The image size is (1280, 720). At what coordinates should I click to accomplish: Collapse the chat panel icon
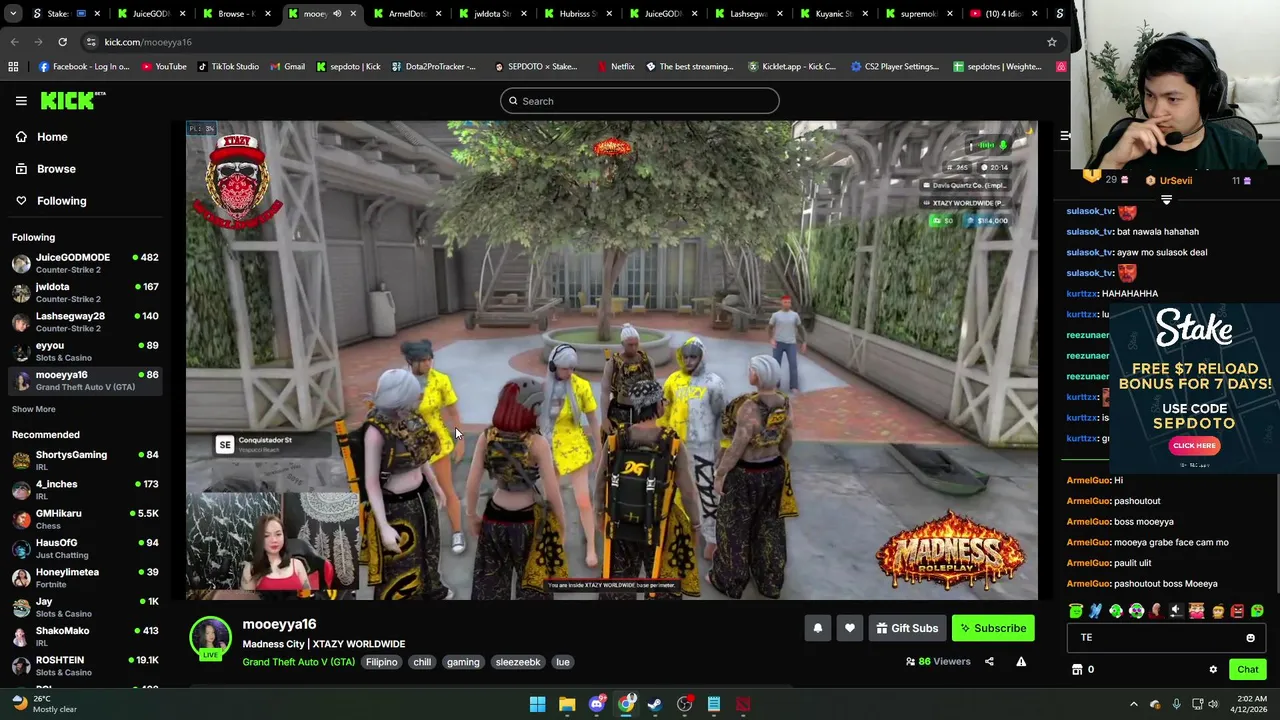pyautogui.click(x=1065, y=136)
